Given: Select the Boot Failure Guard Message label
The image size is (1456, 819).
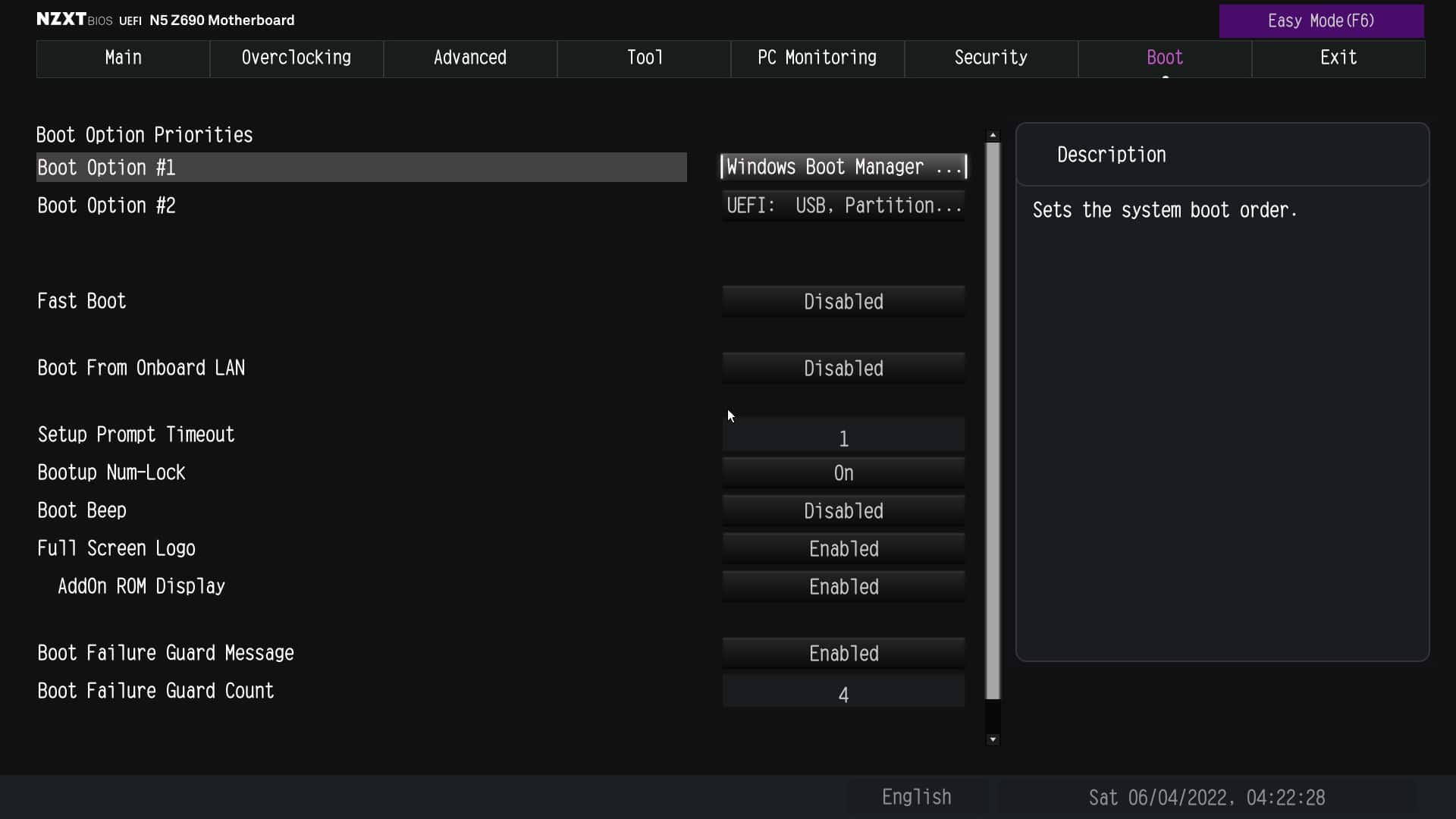Looking at the screenshot, I should pos(165,653).
